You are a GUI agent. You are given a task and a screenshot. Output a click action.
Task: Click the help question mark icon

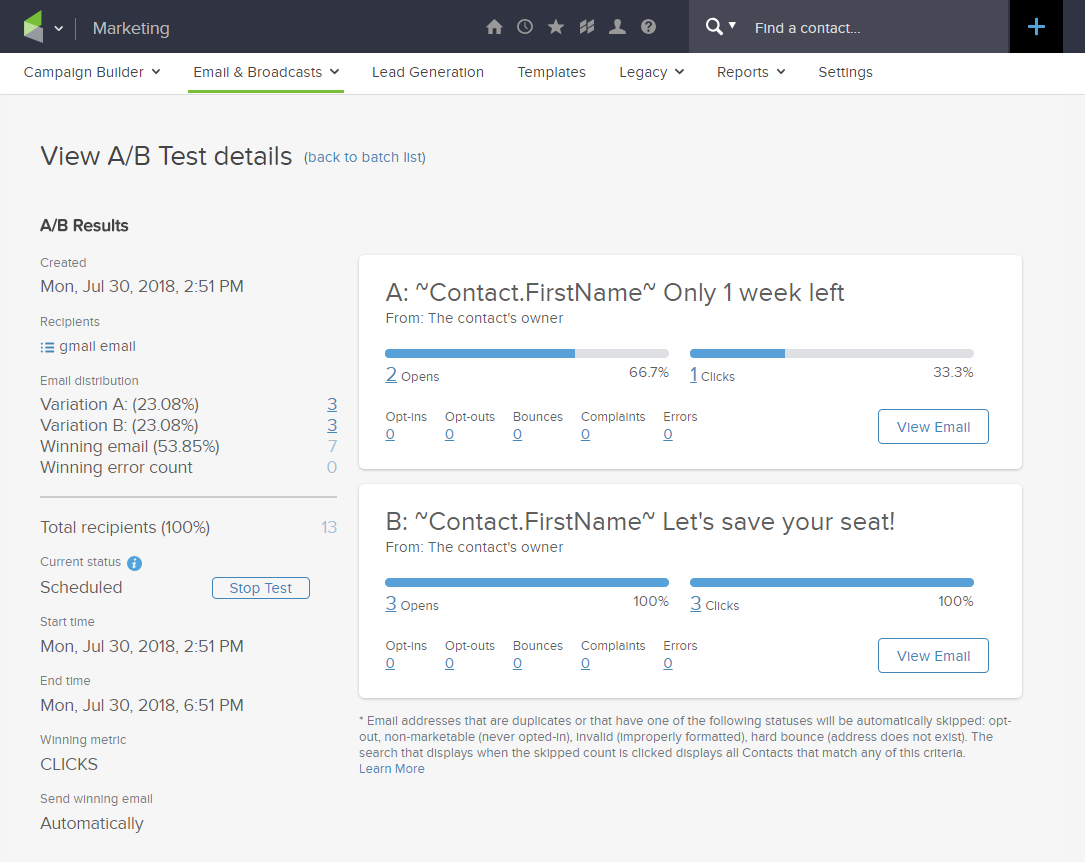coord(648,27)
